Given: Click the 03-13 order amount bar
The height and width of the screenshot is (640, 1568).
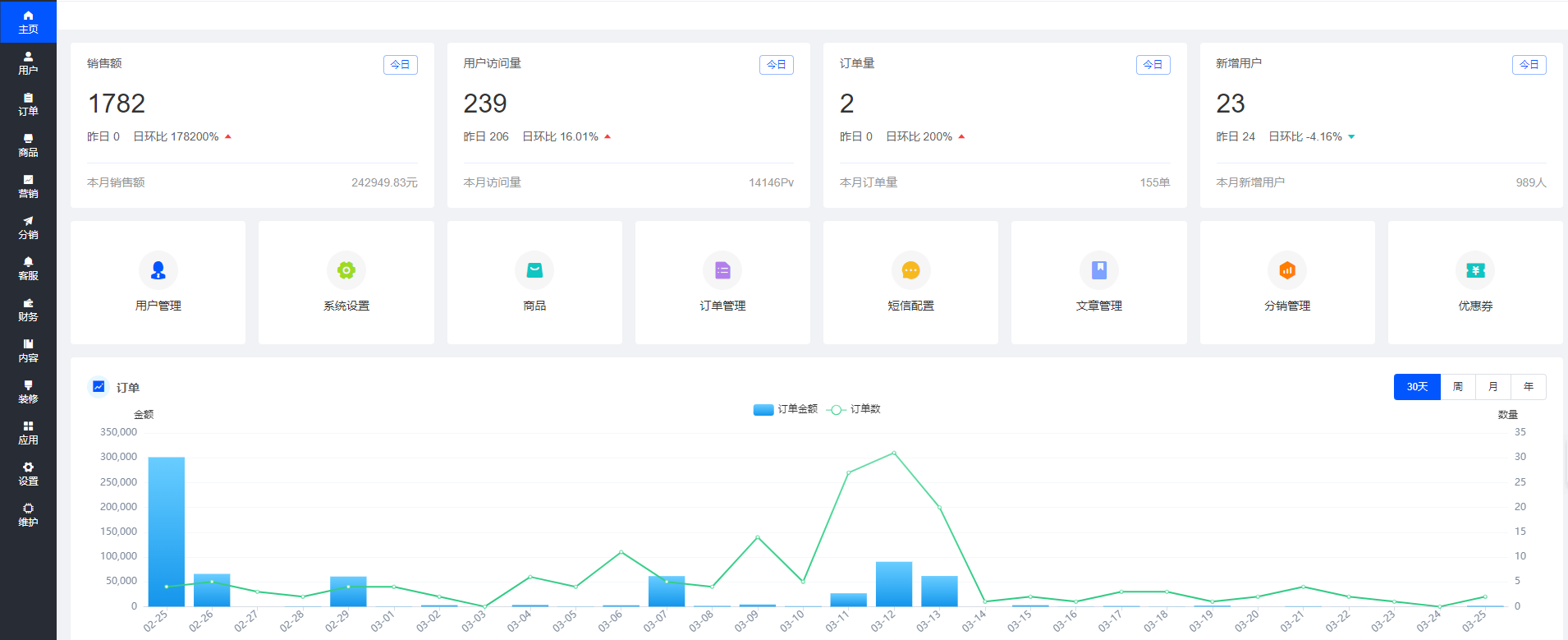Looking at the screenshot, I should coord(939,592).
